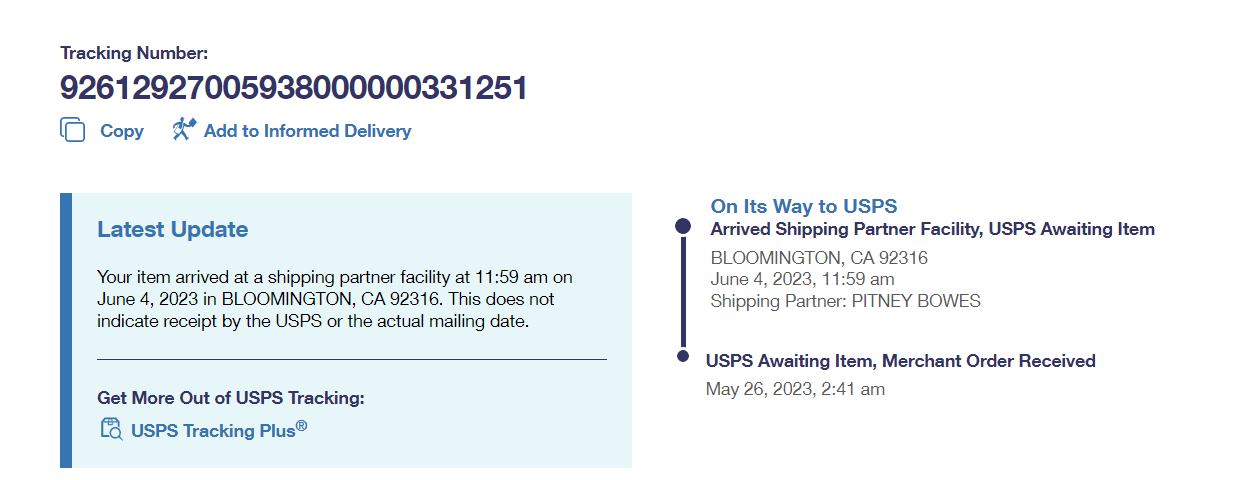Image resolution: width=1243 pixels, height=480 pixels.
Task: Click the Latest Update heading
Action: tap(172, 229)
